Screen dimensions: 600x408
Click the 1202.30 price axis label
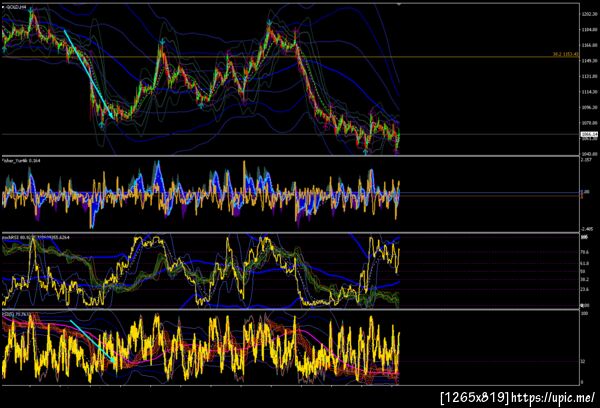tap(589, 14)
